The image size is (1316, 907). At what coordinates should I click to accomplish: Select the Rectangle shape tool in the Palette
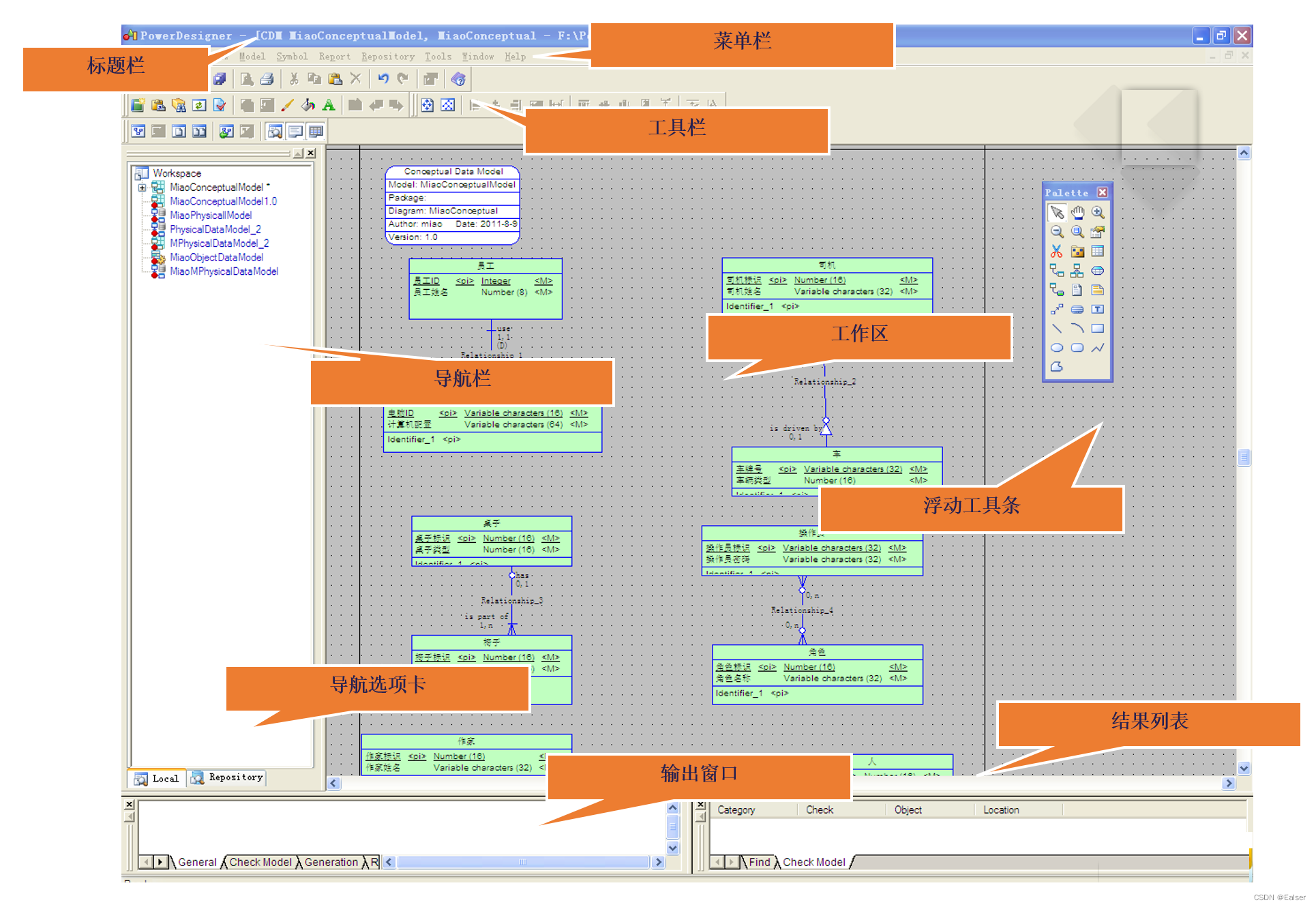click(x=1098, y=329)
